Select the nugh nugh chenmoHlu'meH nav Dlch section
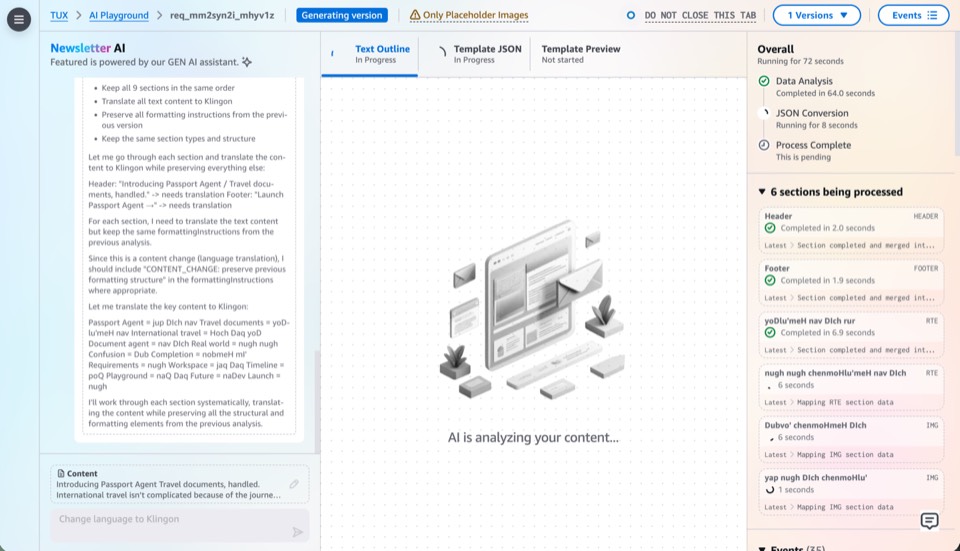The height and width of the screenshot is (551, 960). point(851,388)
